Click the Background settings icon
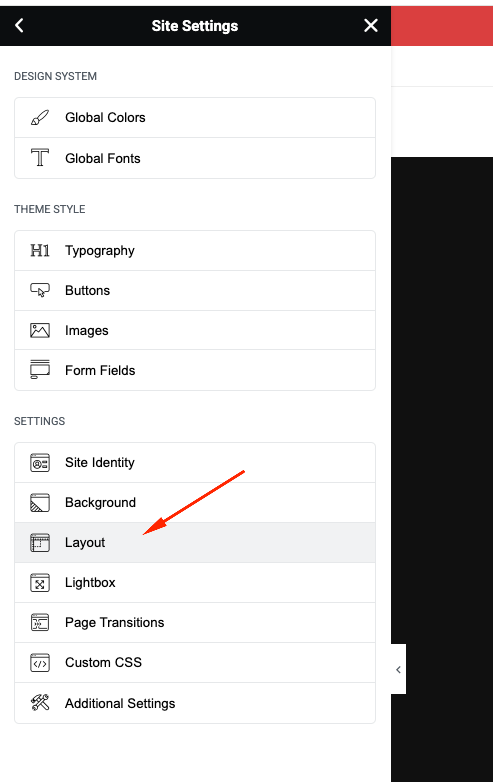 (x=40, y=502)
